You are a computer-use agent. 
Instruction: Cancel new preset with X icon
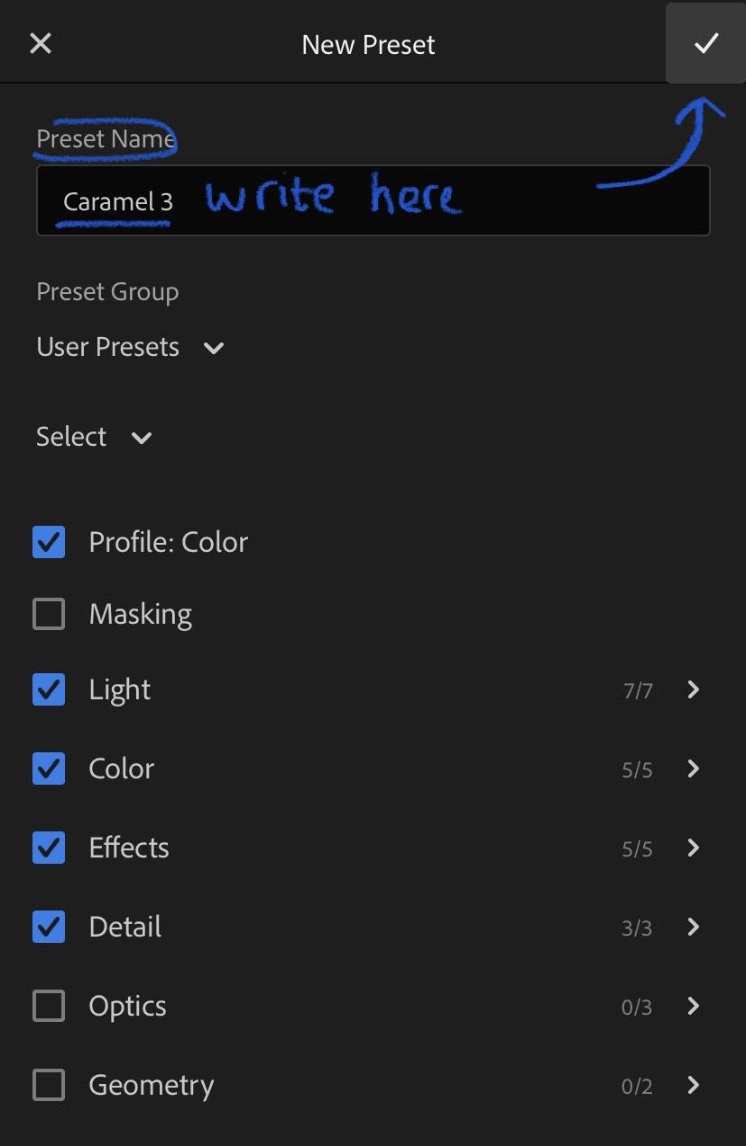point(41,43)
